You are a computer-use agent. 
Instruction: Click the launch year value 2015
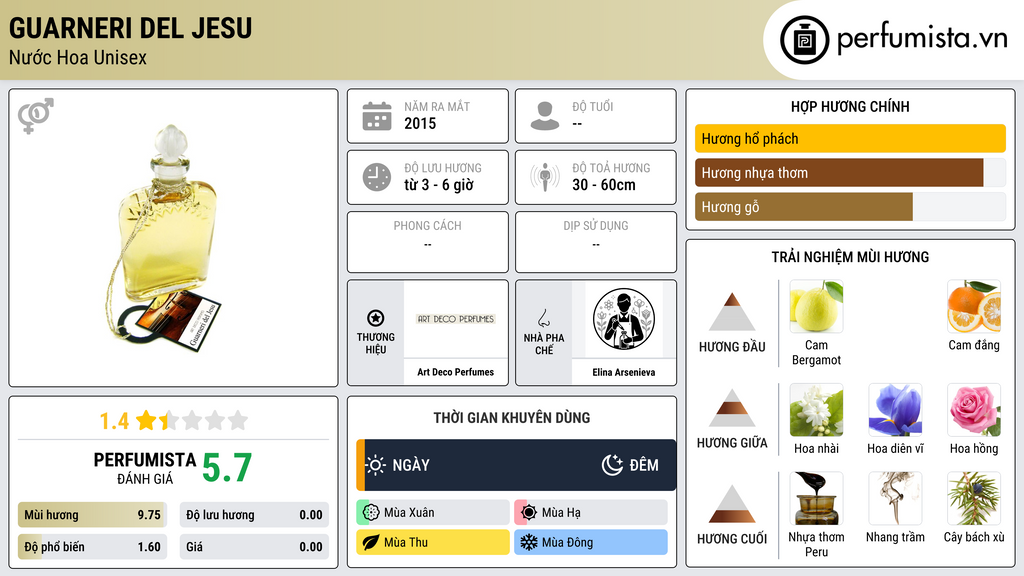(420, 123)
